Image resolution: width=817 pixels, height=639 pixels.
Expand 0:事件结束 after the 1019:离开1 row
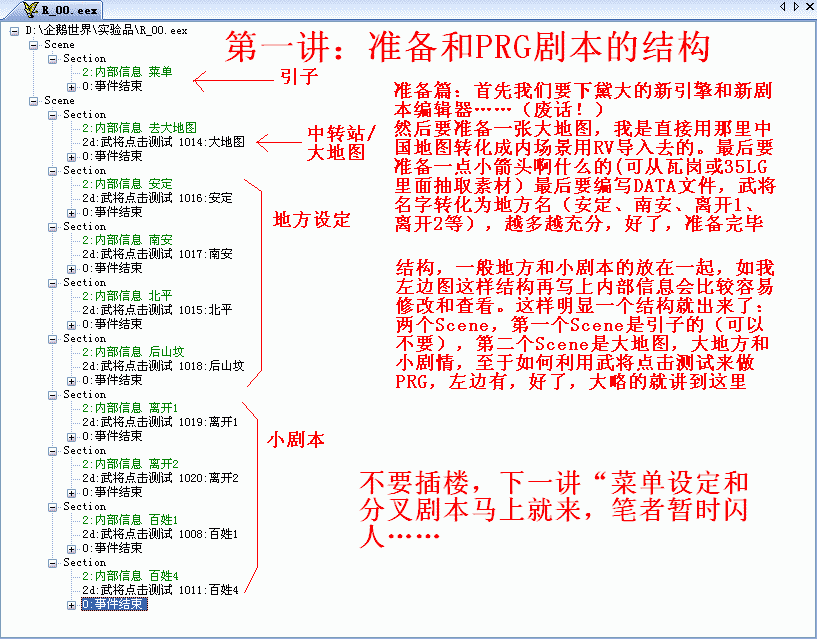[x=71, y=437]
